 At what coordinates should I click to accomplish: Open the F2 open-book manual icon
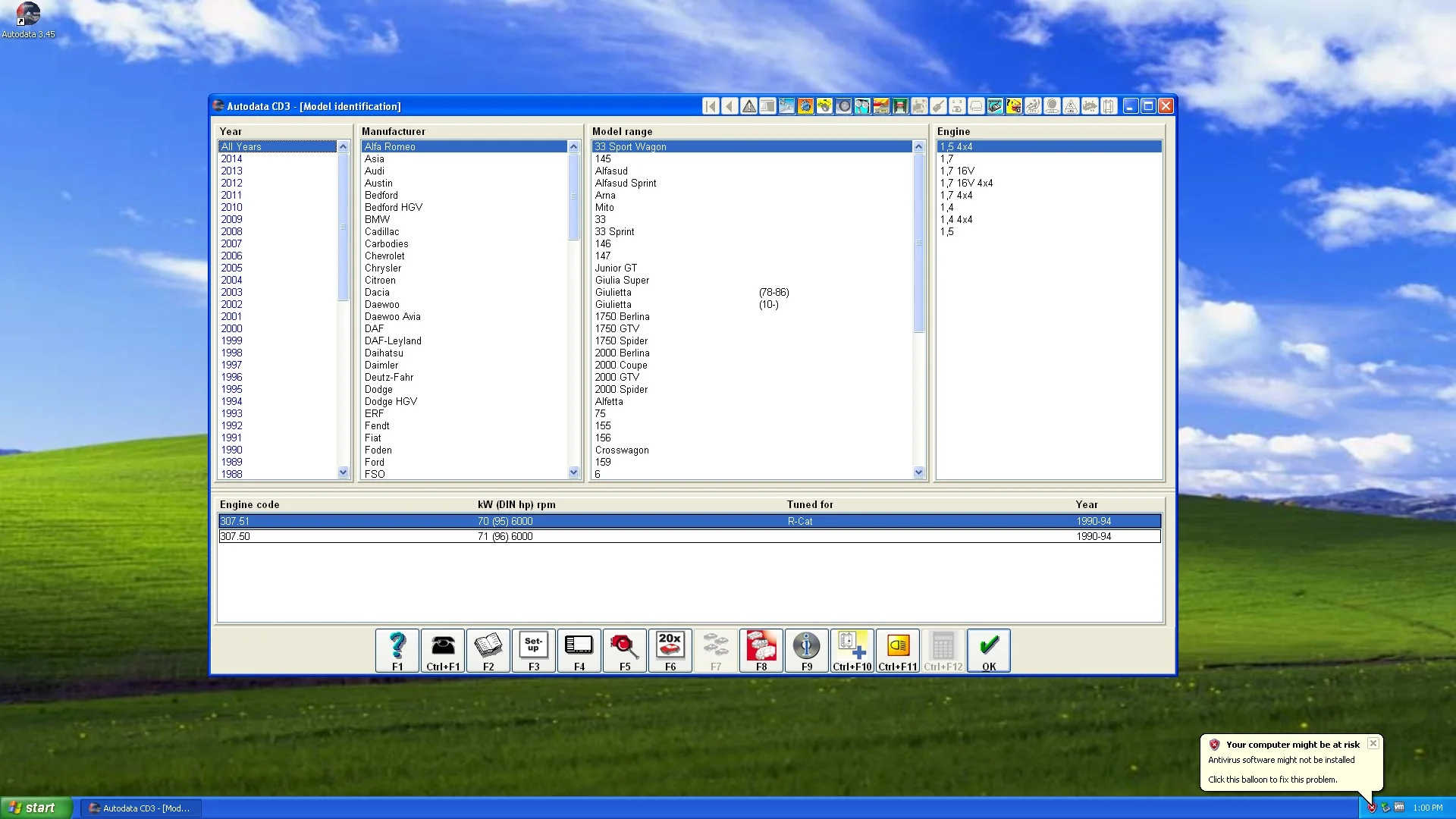488,650
